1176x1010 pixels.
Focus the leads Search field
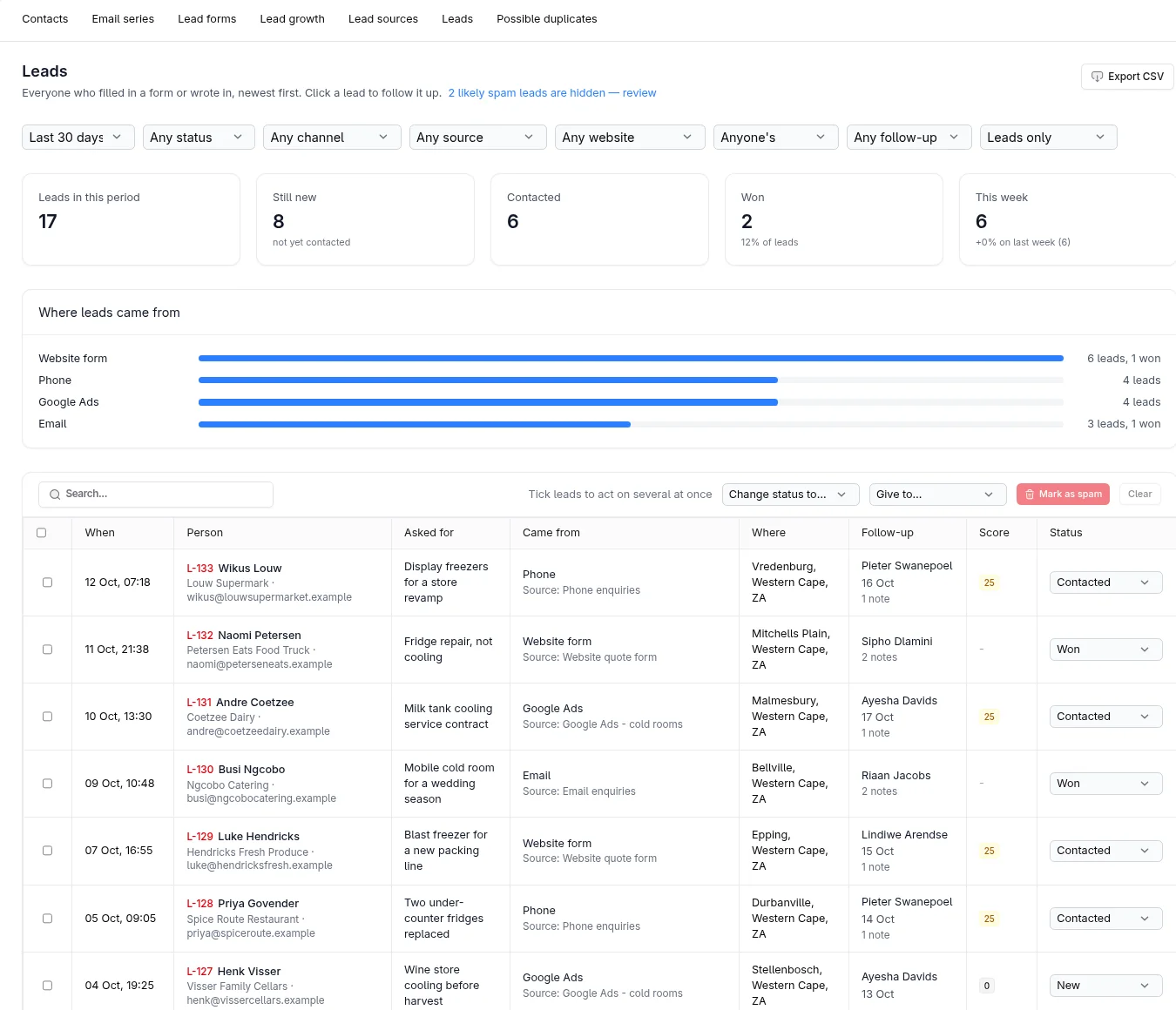tap(156, 495)
